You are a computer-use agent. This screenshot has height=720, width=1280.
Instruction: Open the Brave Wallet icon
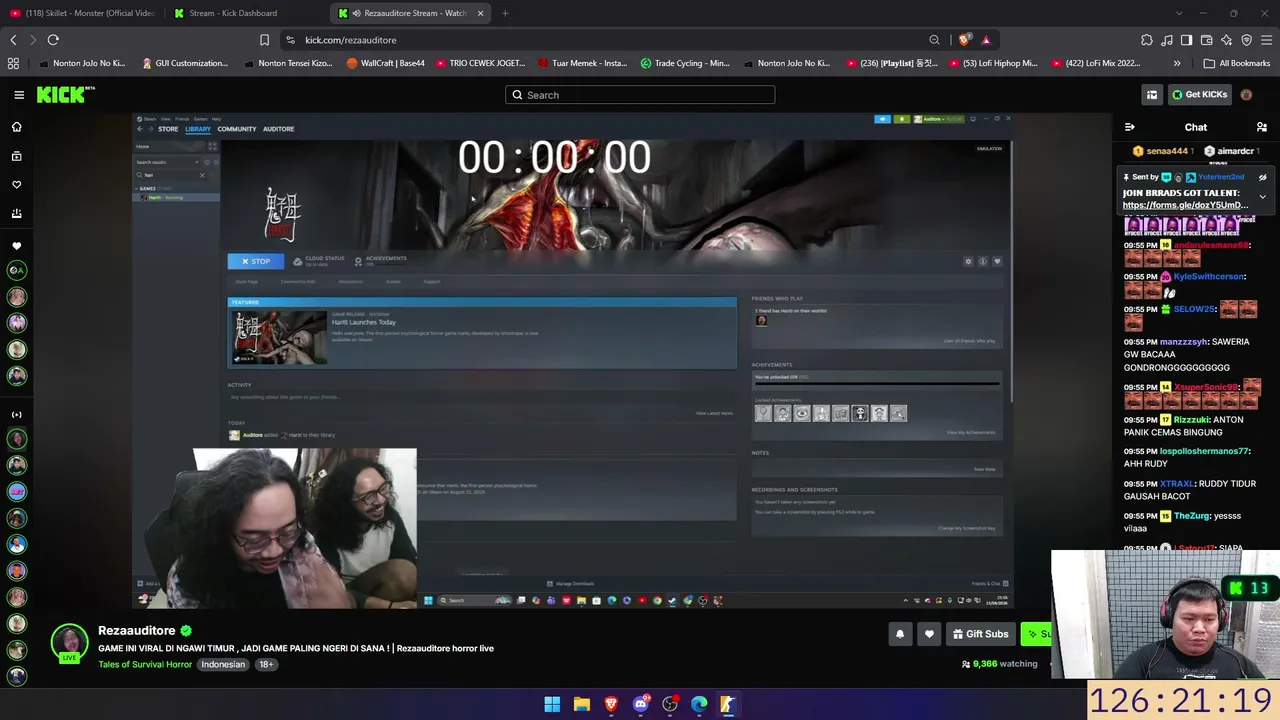click(x=1206, y=40)
